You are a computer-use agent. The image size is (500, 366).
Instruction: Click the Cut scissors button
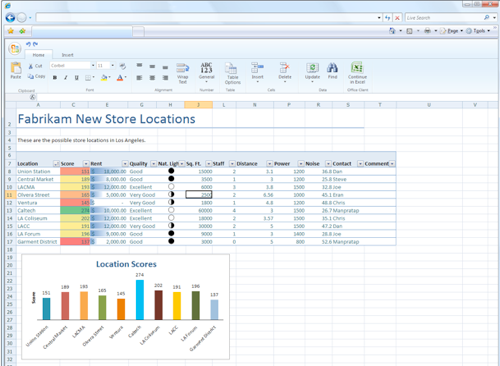click(35, 66)
